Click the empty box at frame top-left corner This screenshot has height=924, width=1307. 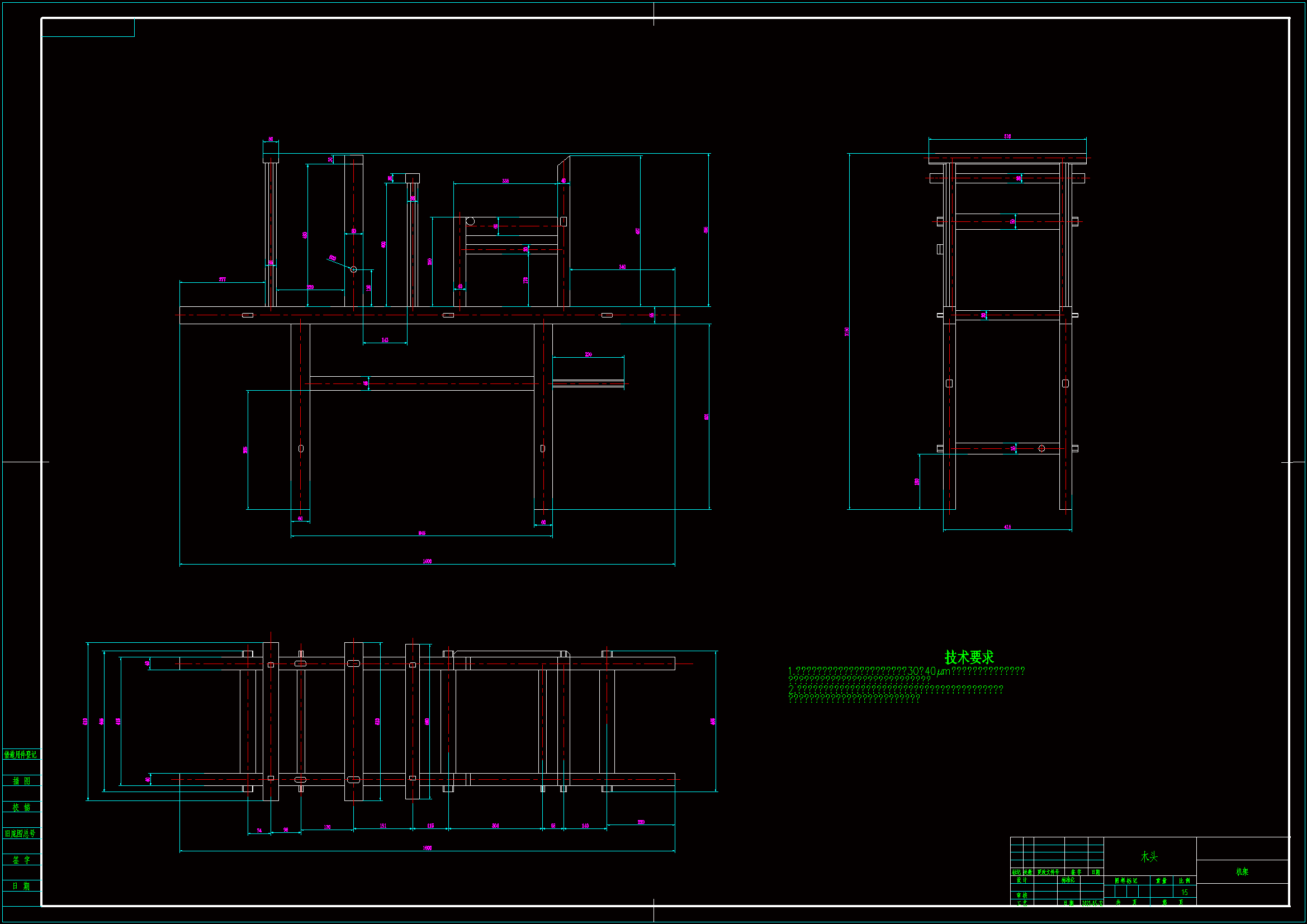pos(88,27)
